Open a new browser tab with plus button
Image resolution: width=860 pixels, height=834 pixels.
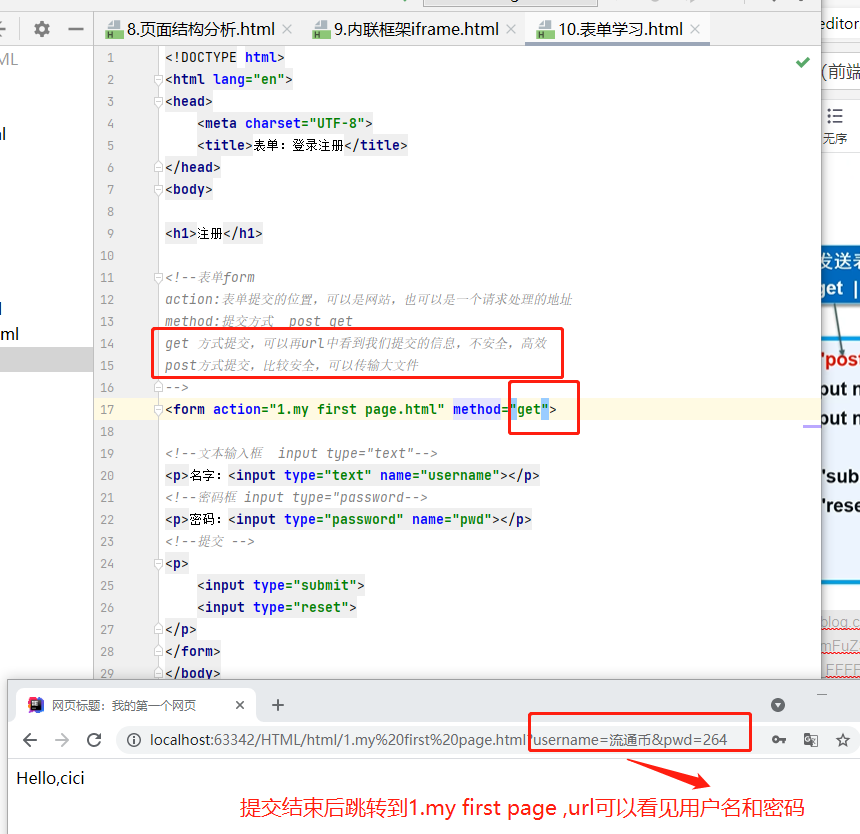pyautogui.click(x=278, y=705)
